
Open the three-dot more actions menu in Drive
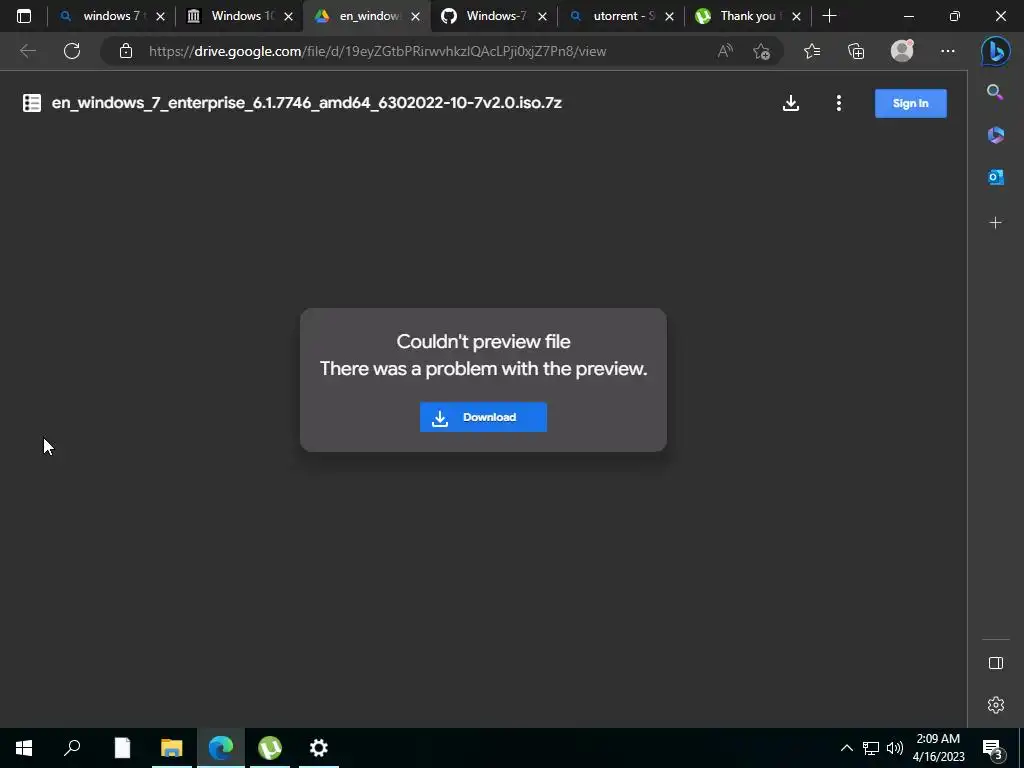pyautogui.click(x=839, y=103)
